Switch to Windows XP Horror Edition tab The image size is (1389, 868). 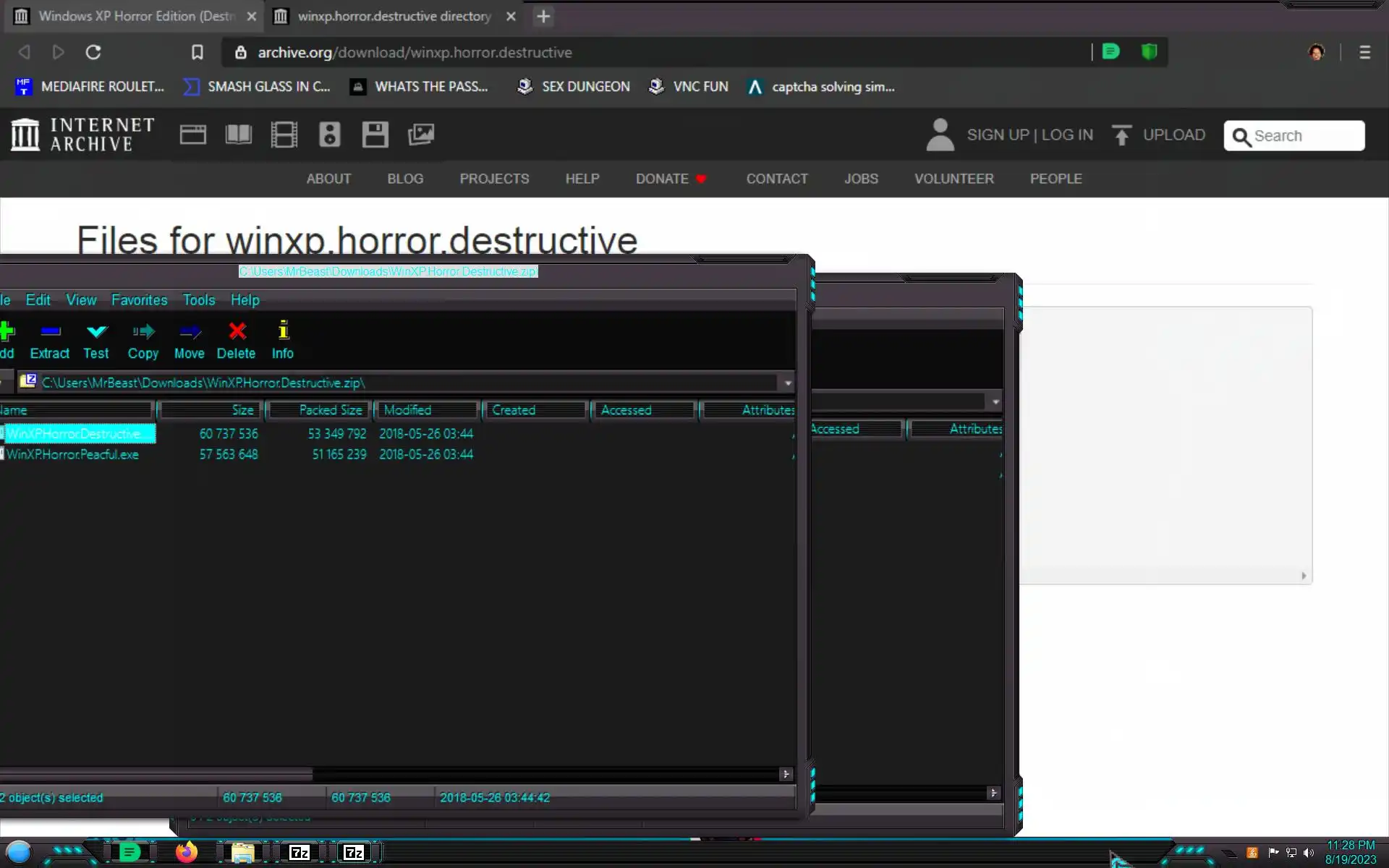click(134, 16)
